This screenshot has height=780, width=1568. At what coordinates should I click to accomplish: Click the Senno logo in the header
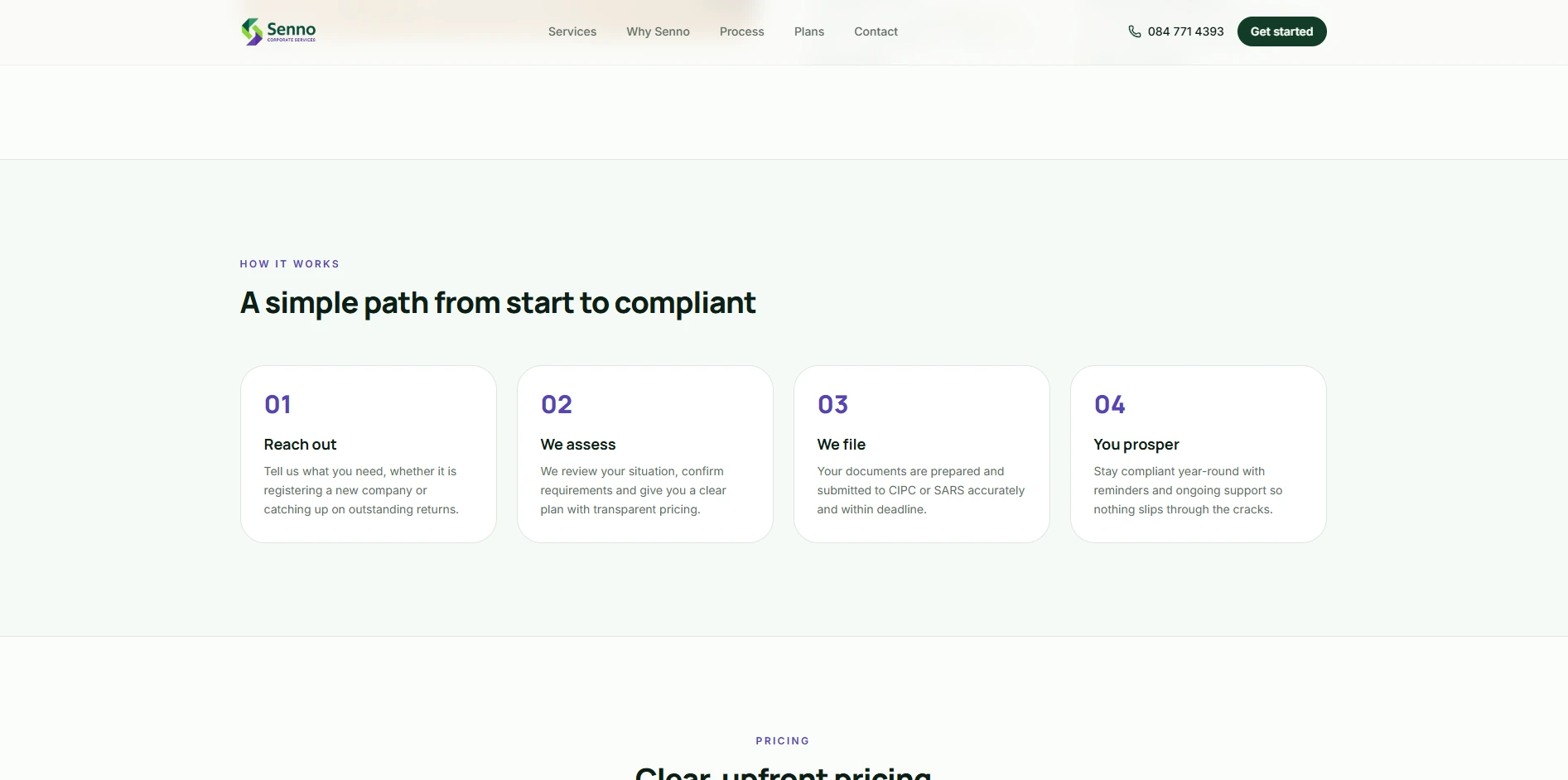pyautogui.click(x=278, y=31)
